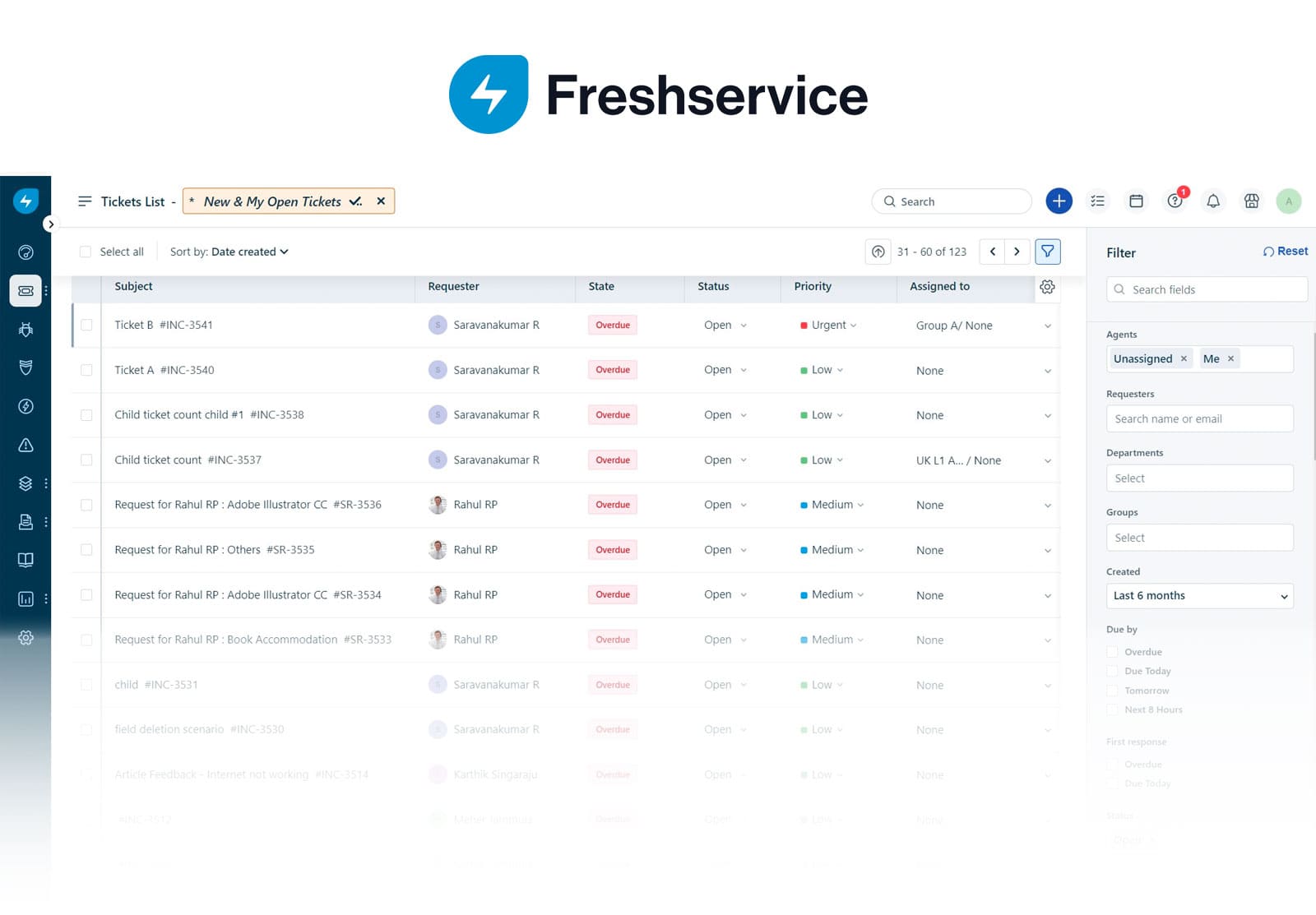The height and width of the screenshot is (915, 1316).
Task: Expand the Created Last 6 months dropdown
Action: pos(1199,595)
